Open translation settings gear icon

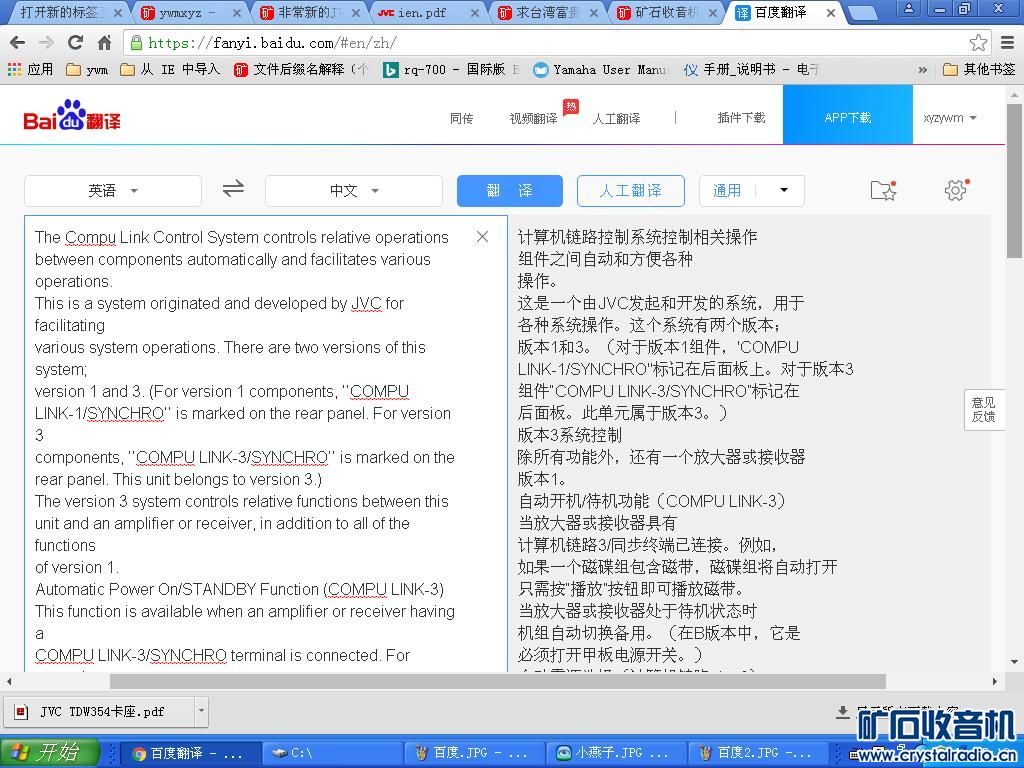click(956, 190)
